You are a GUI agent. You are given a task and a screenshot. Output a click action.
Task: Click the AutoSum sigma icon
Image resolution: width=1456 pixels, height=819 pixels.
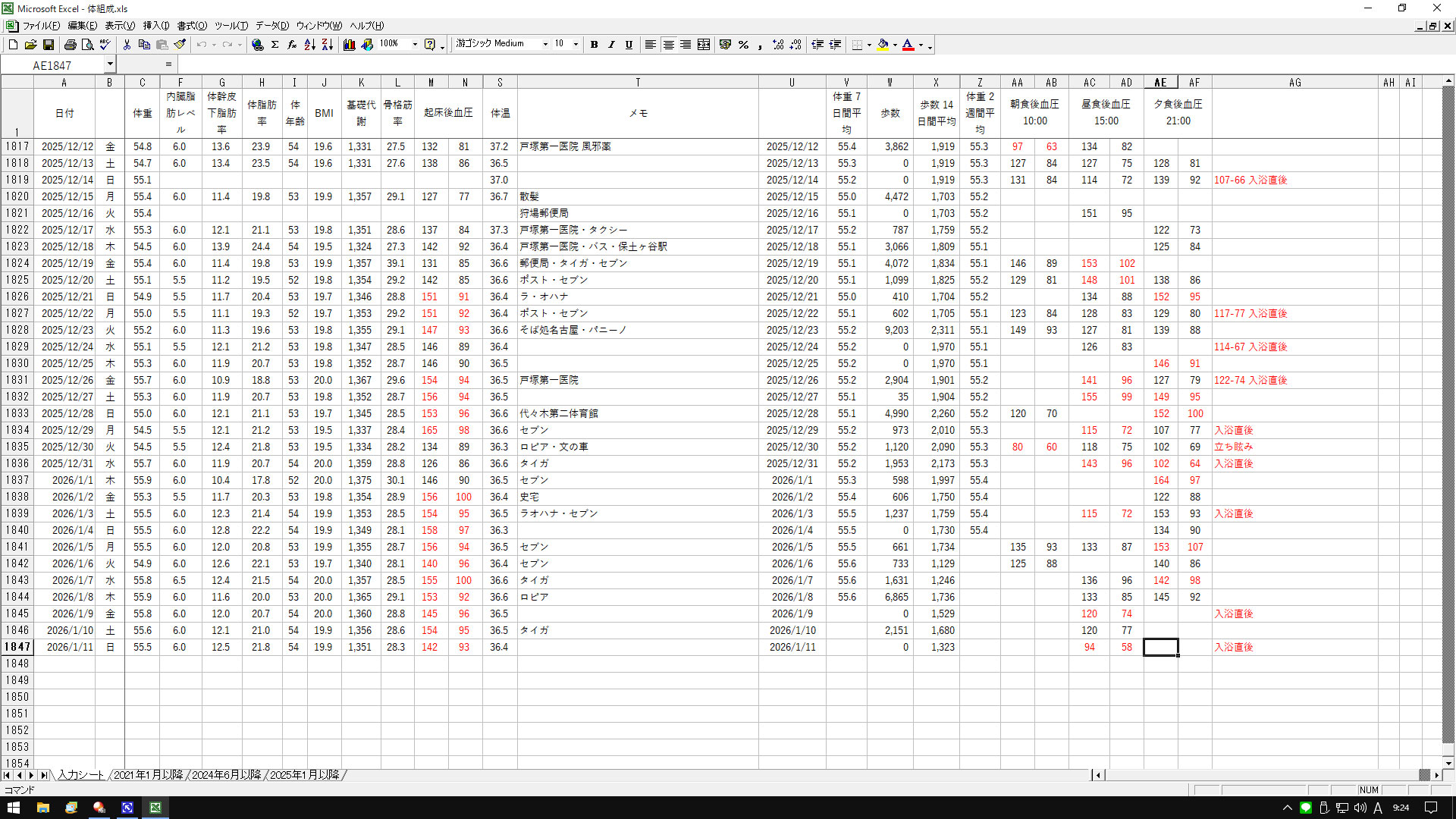(275, 45)
